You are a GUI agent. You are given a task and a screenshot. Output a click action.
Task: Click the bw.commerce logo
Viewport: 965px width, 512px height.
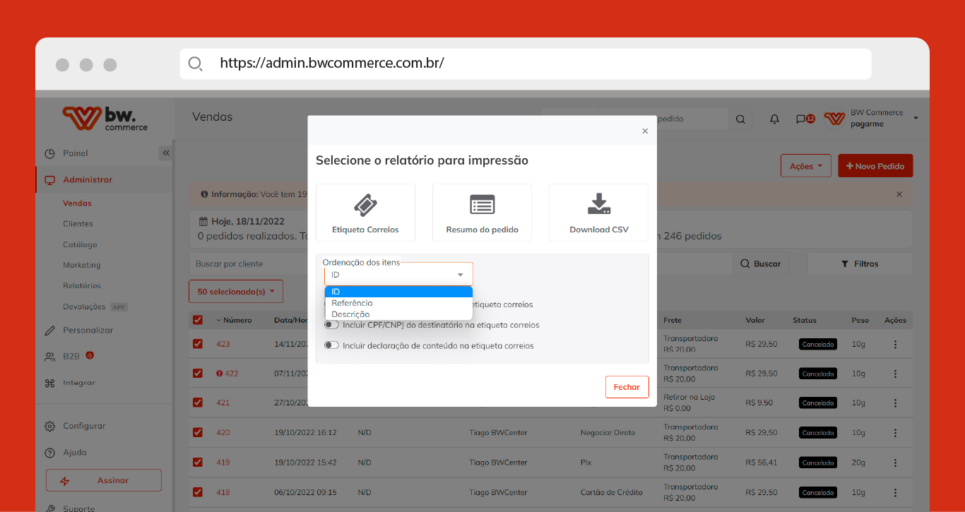[105, 118]
